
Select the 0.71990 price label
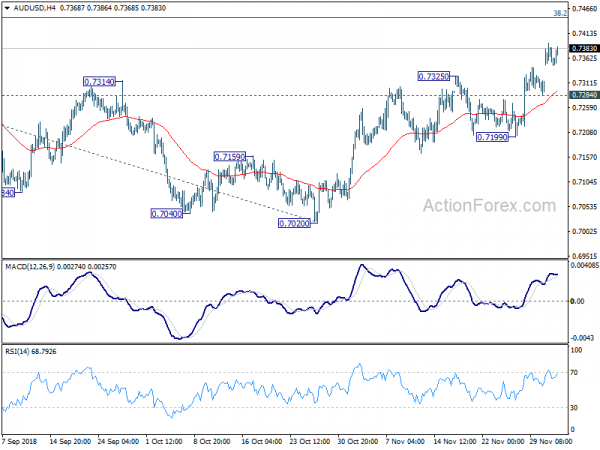click(492, 137)
